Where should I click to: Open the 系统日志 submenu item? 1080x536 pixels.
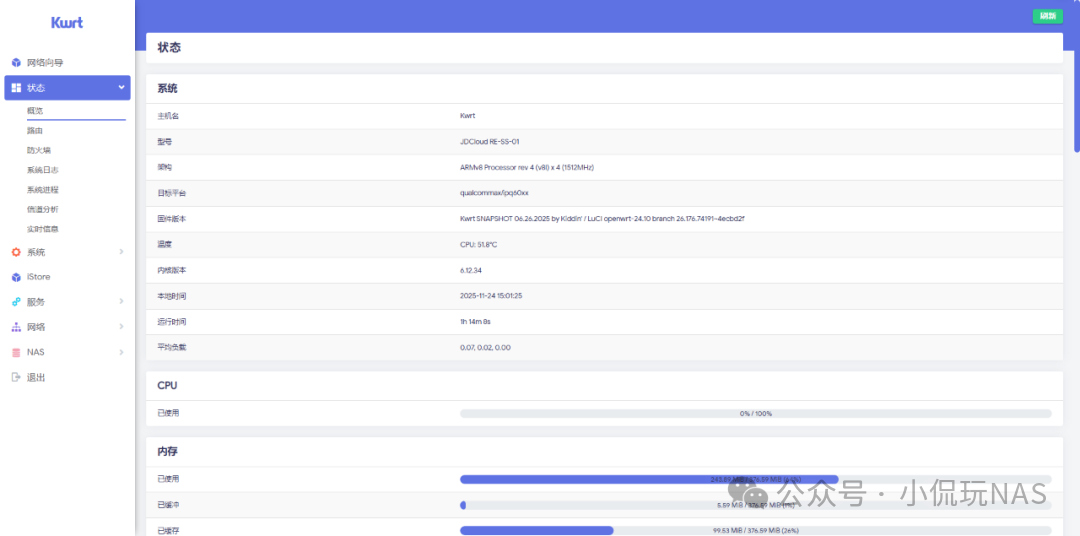(x=43, y=169)
